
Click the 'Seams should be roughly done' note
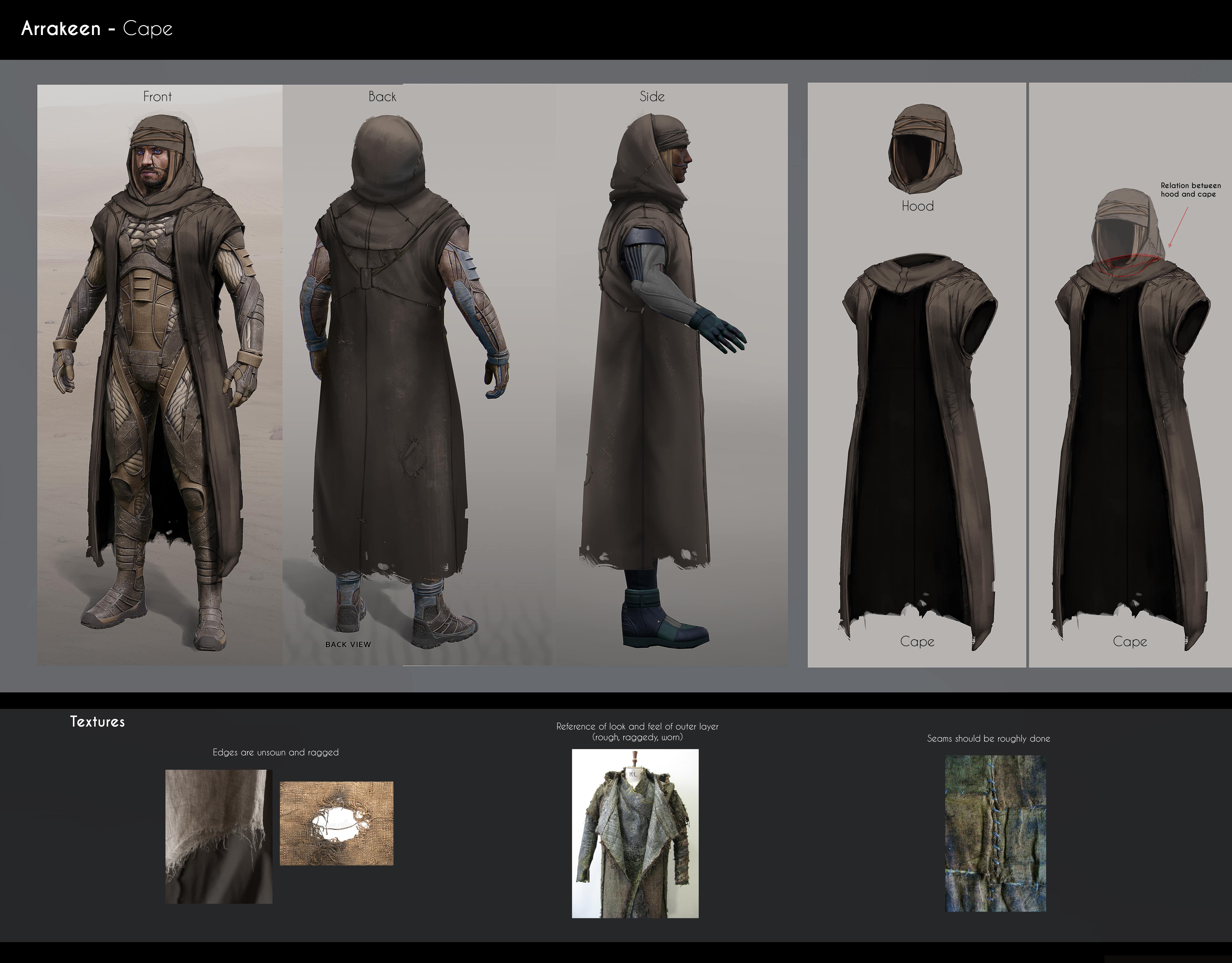[x=989, y=738]
